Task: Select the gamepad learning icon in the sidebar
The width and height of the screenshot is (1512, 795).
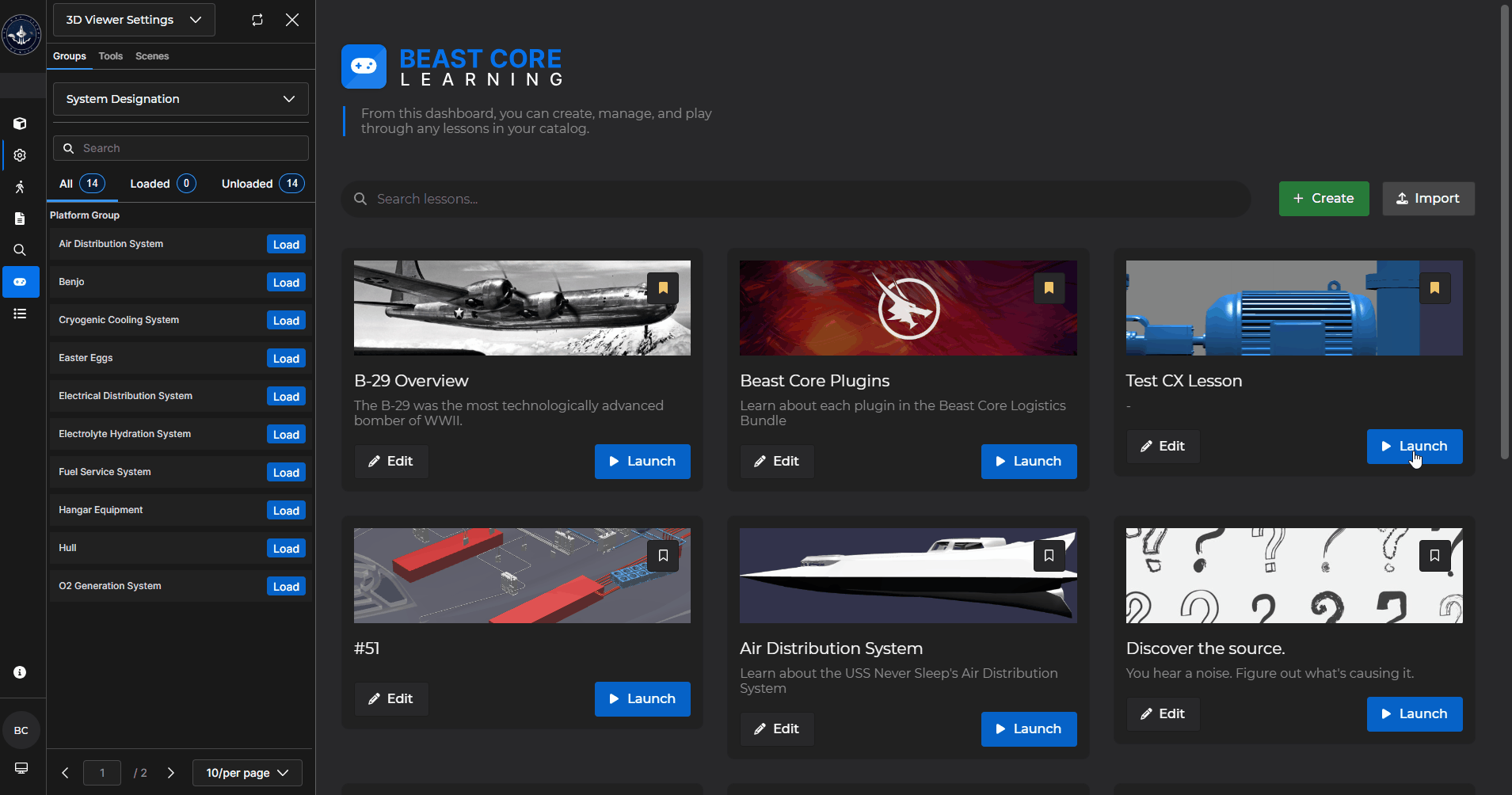Action: tap(21, 282)
